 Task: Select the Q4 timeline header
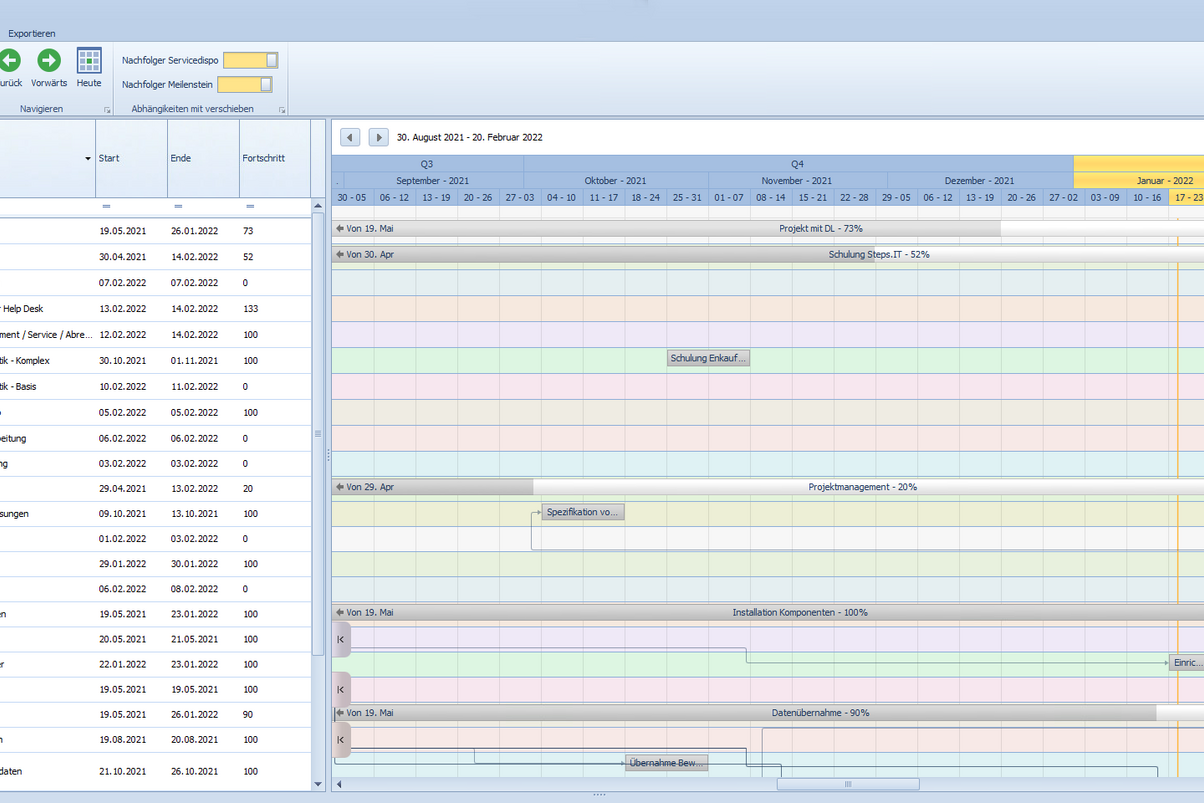point(797,163)
